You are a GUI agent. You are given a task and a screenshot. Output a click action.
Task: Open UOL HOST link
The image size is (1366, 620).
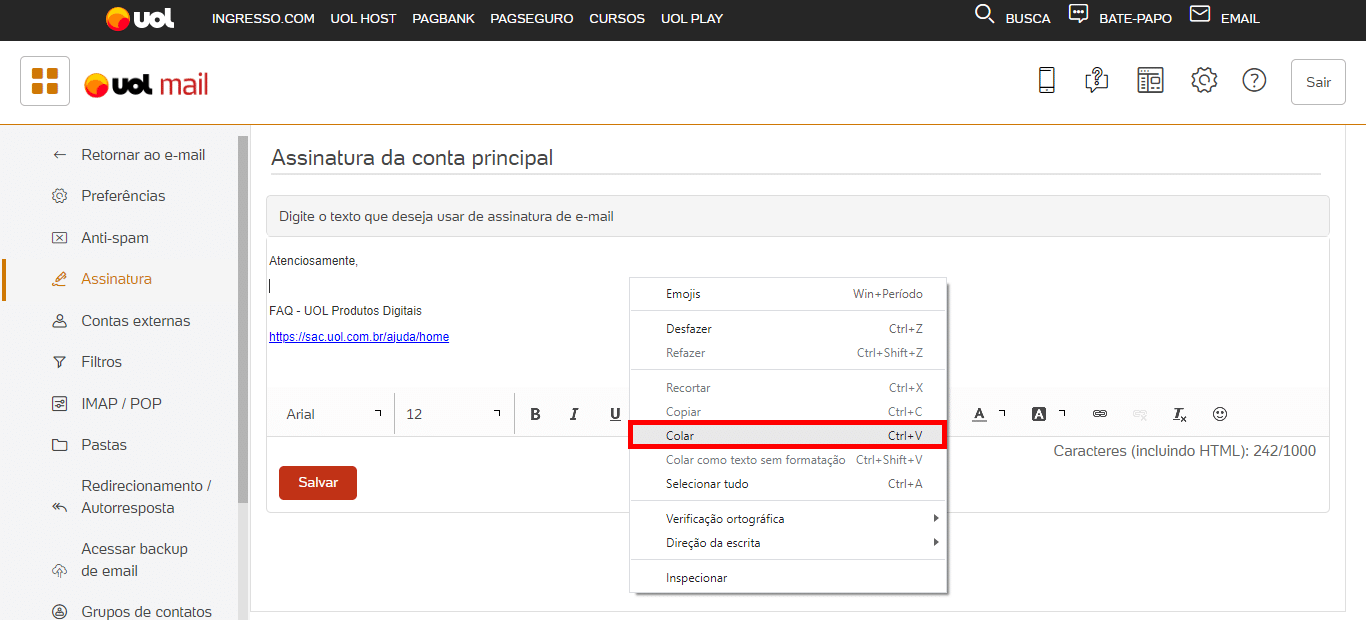pyautogui.click(x=363, y=19)
